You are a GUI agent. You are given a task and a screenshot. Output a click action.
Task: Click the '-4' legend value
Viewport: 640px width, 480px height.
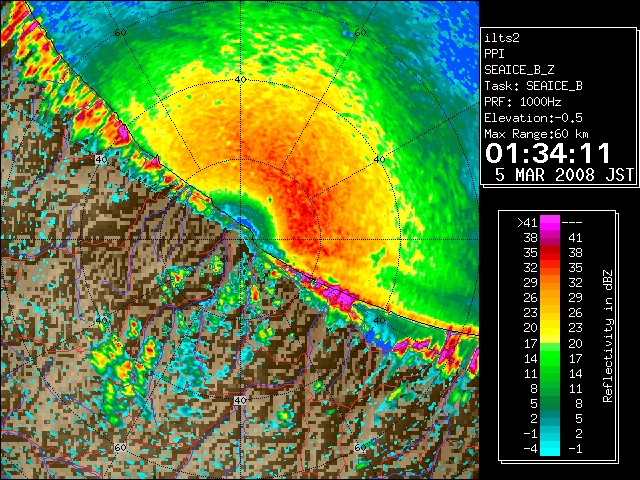[x=530, y=449]
